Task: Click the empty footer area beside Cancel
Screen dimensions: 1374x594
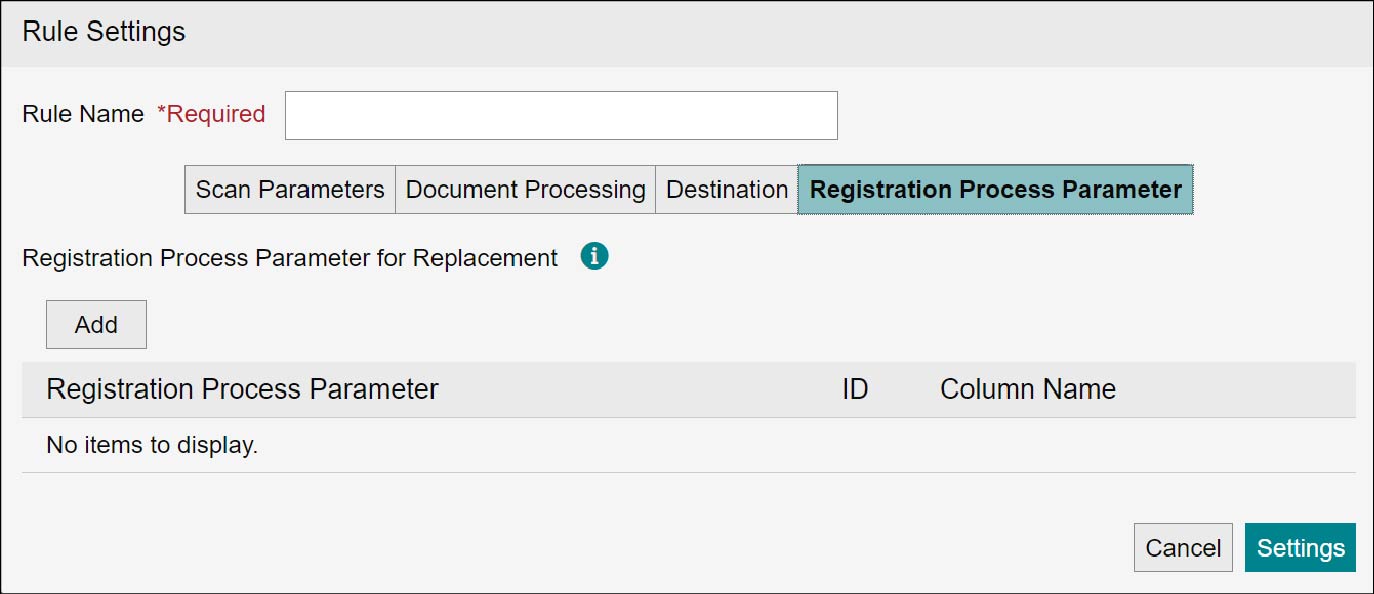Action: (570, 548)
